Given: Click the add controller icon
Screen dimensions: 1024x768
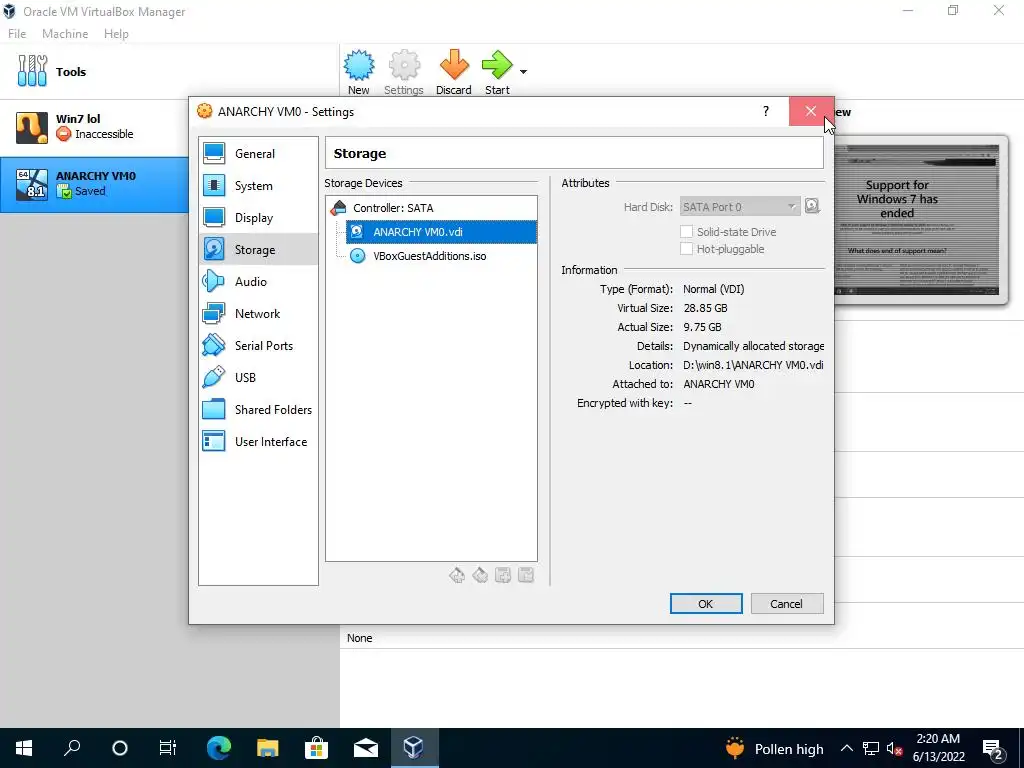Looking at the screenshot, I should (x=457, y=575).
